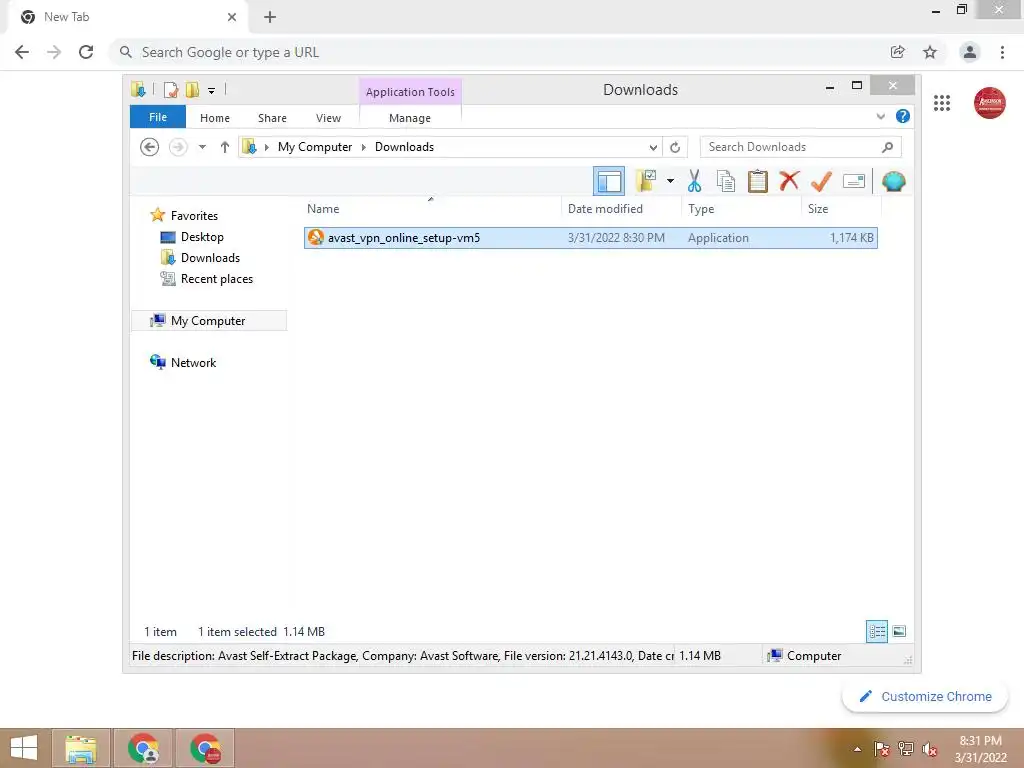Sort files by the Size column

841,208
